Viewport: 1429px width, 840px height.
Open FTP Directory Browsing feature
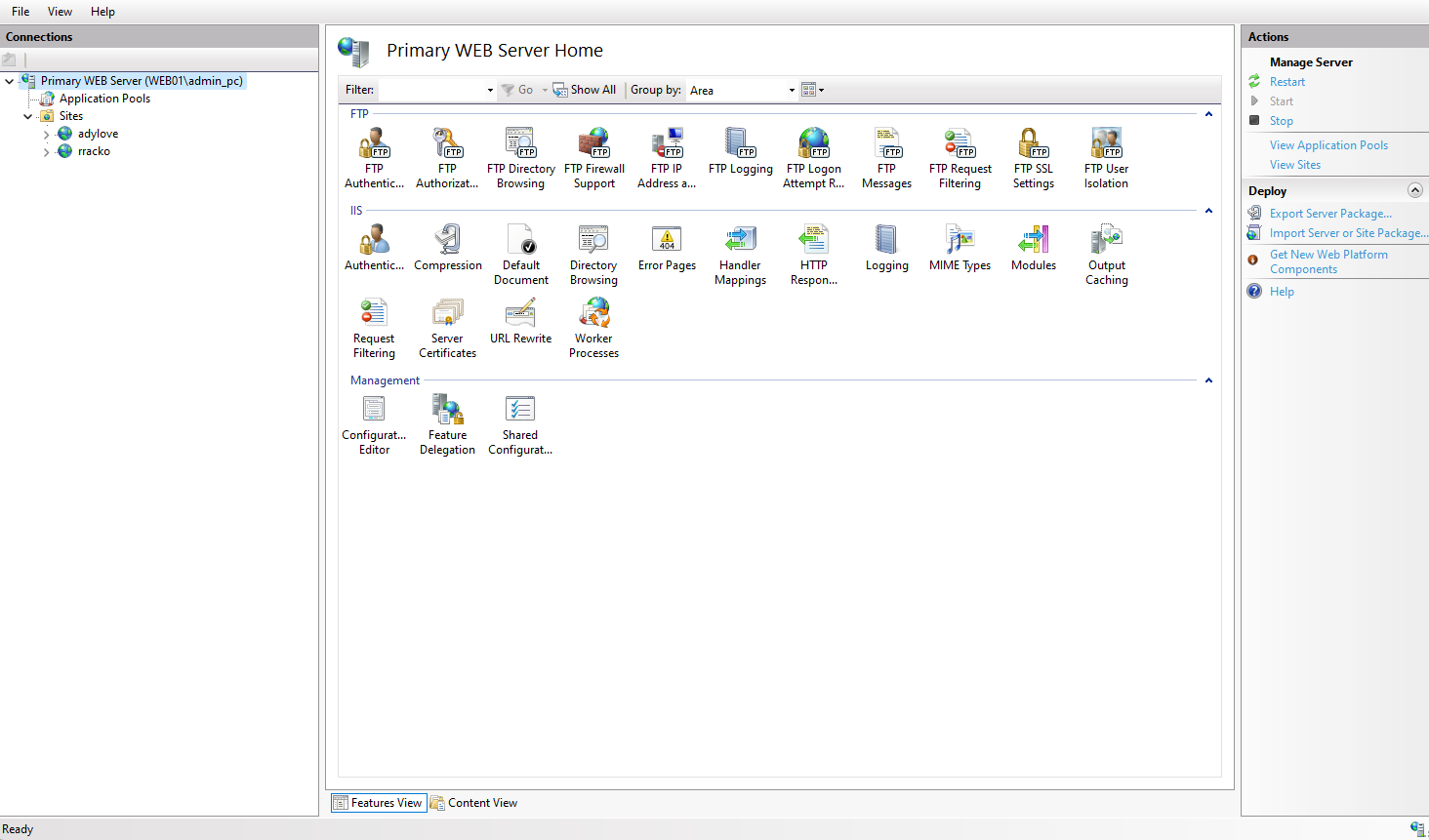click(x=520, y=158)
